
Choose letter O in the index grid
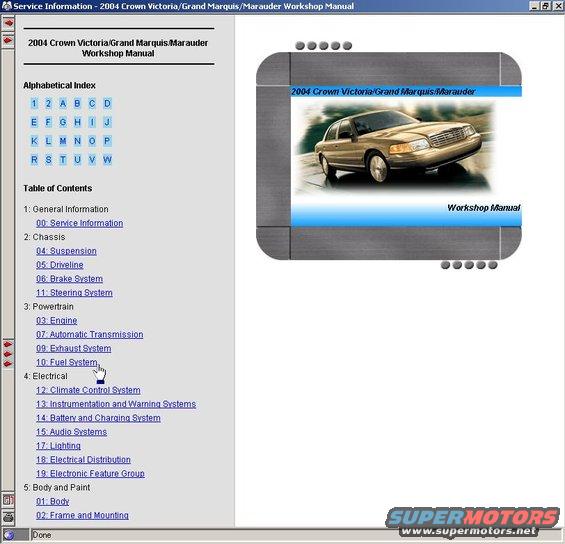[92, 141]
